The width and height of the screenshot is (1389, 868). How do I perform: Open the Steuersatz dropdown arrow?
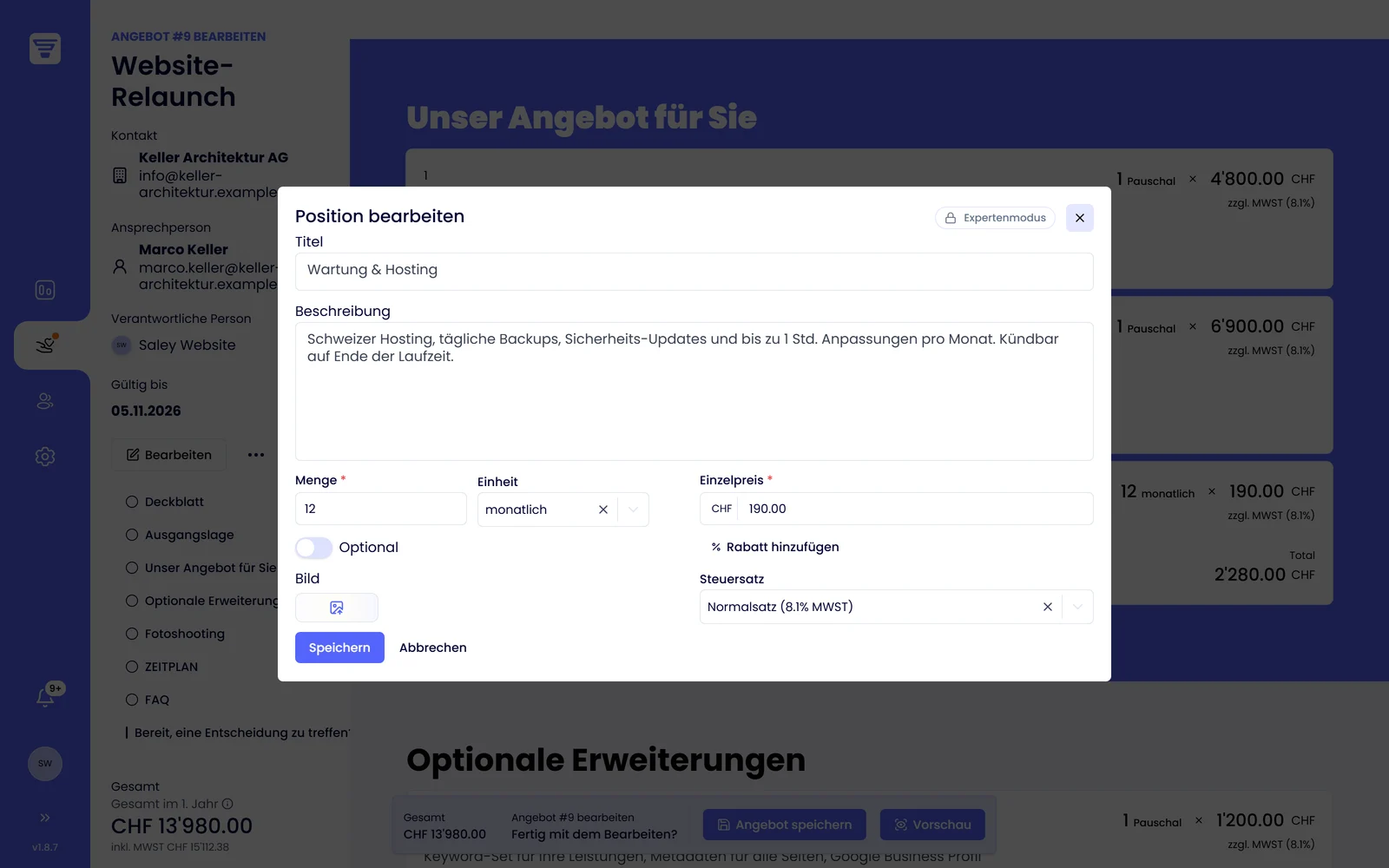(x=1077, y=607)
